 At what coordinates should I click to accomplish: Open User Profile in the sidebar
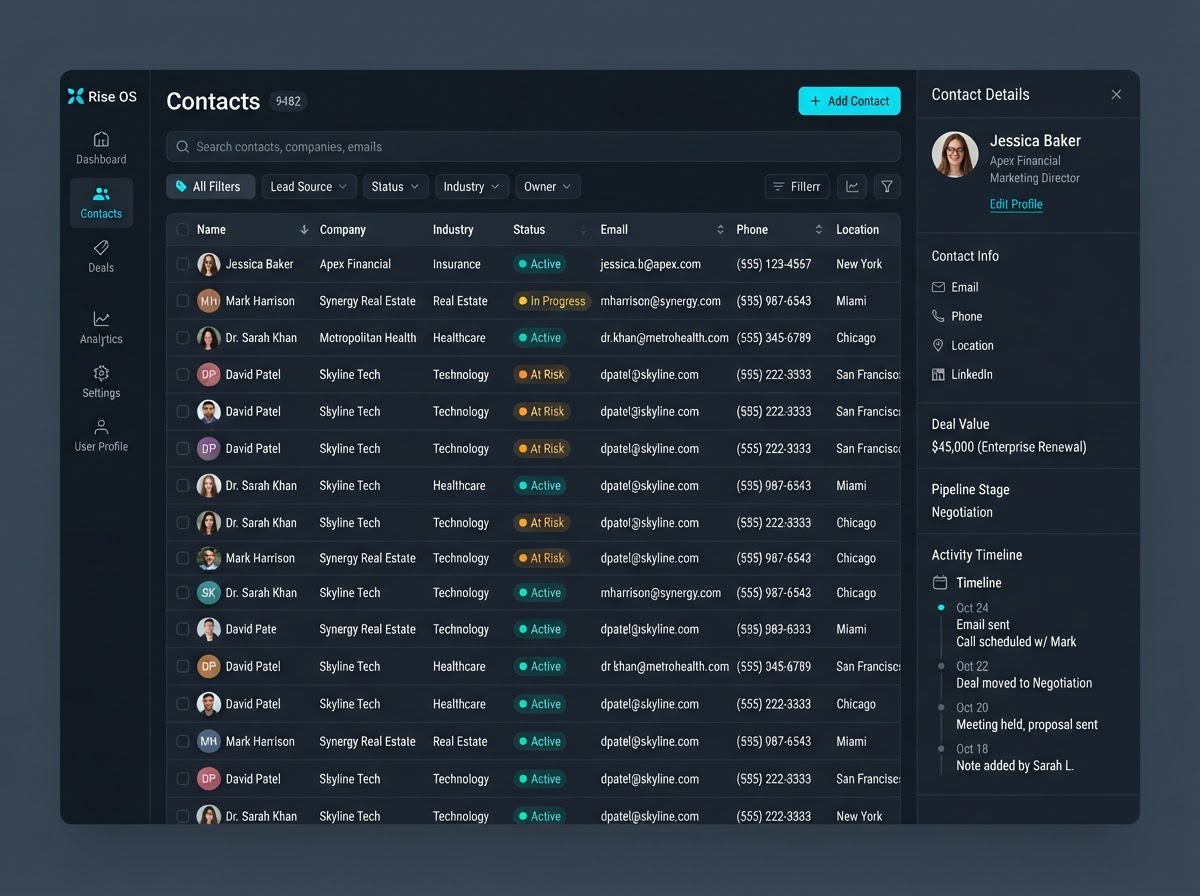(101, 436)
